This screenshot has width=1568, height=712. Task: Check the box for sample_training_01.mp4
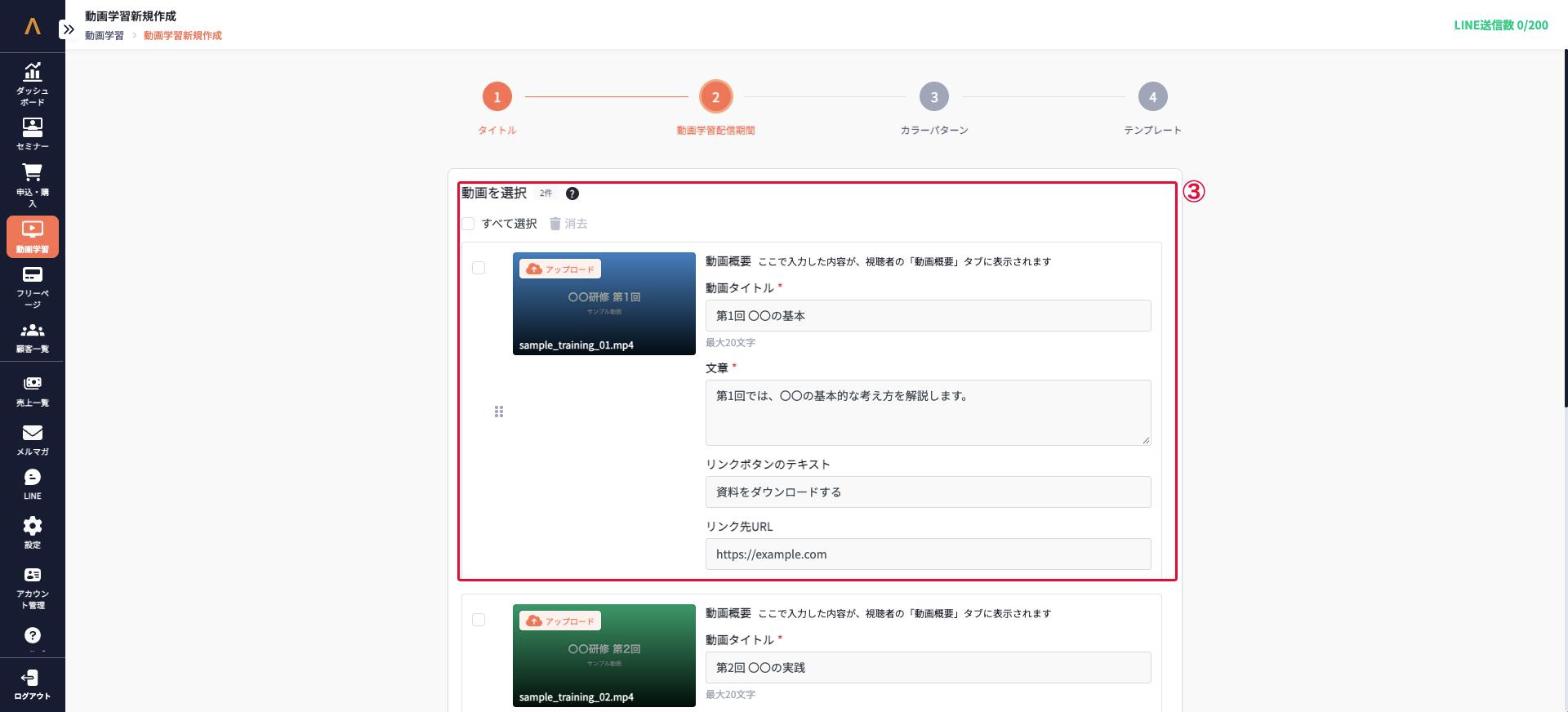pos(478,268)
